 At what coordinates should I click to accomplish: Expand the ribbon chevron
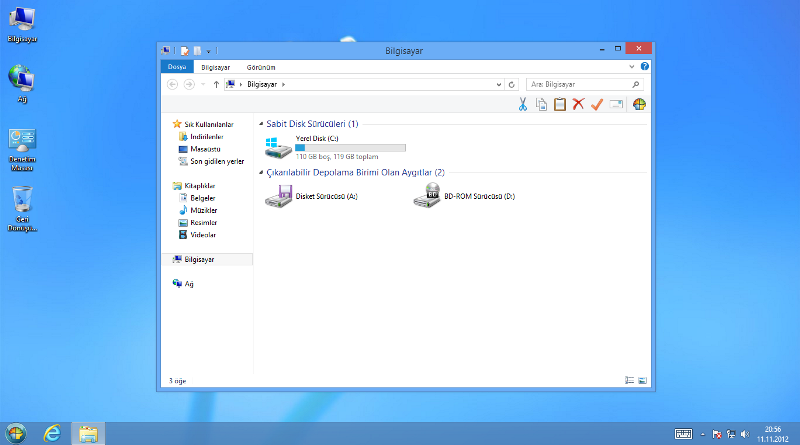click(632, 66)
